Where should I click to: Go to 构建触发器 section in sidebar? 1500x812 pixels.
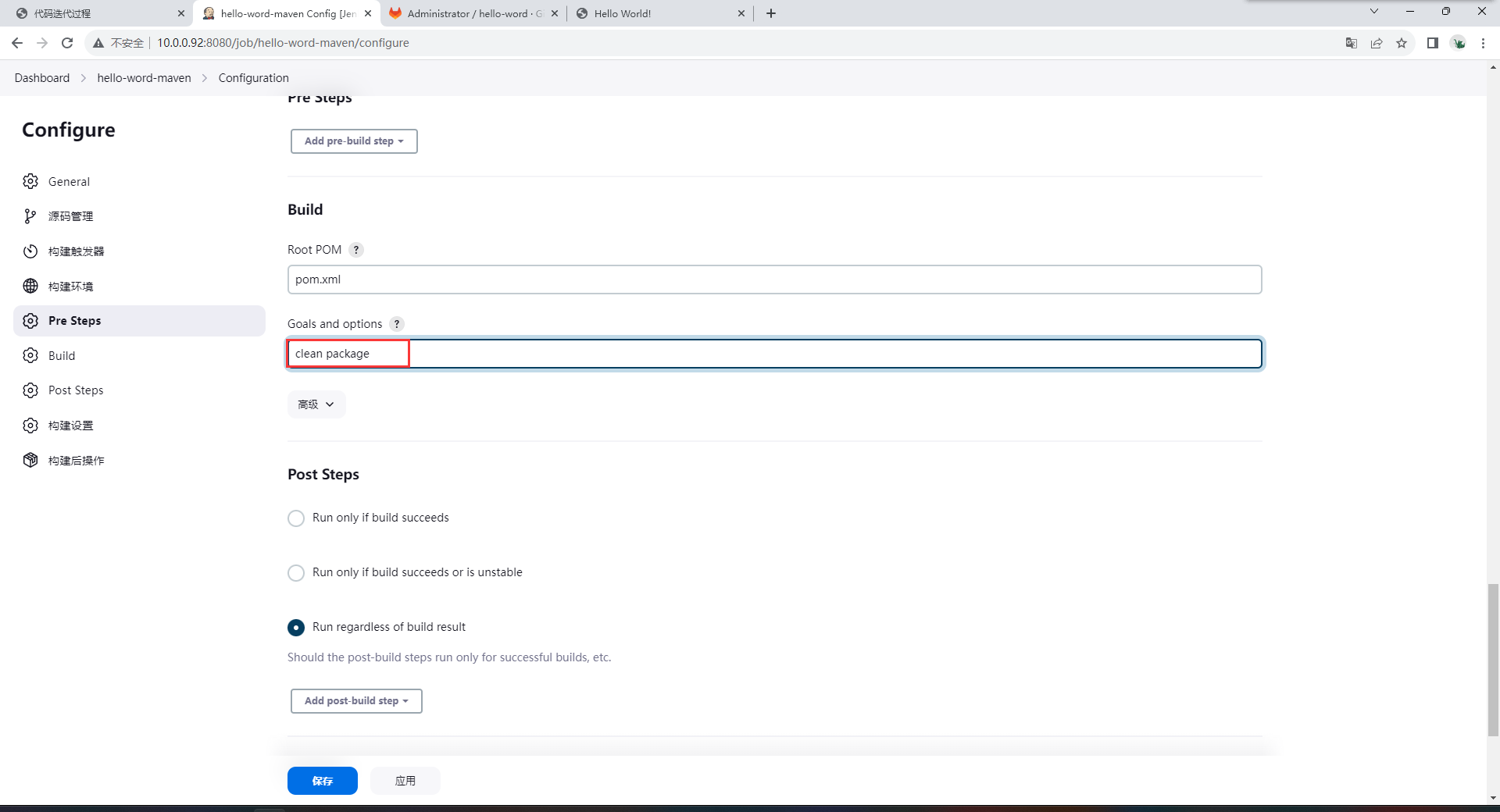click(x=139, y=251)
